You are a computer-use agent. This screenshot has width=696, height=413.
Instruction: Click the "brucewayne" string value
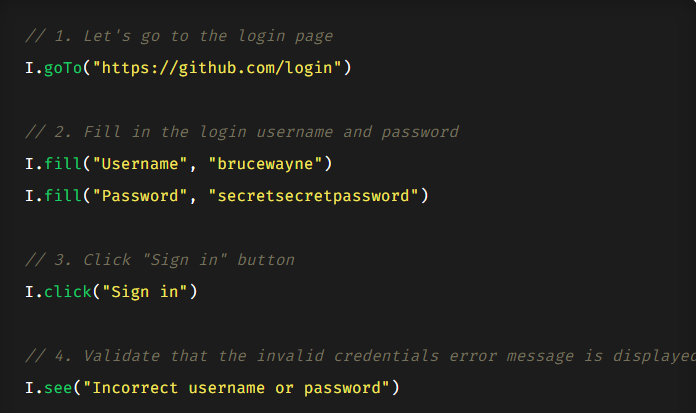point(266,163)
